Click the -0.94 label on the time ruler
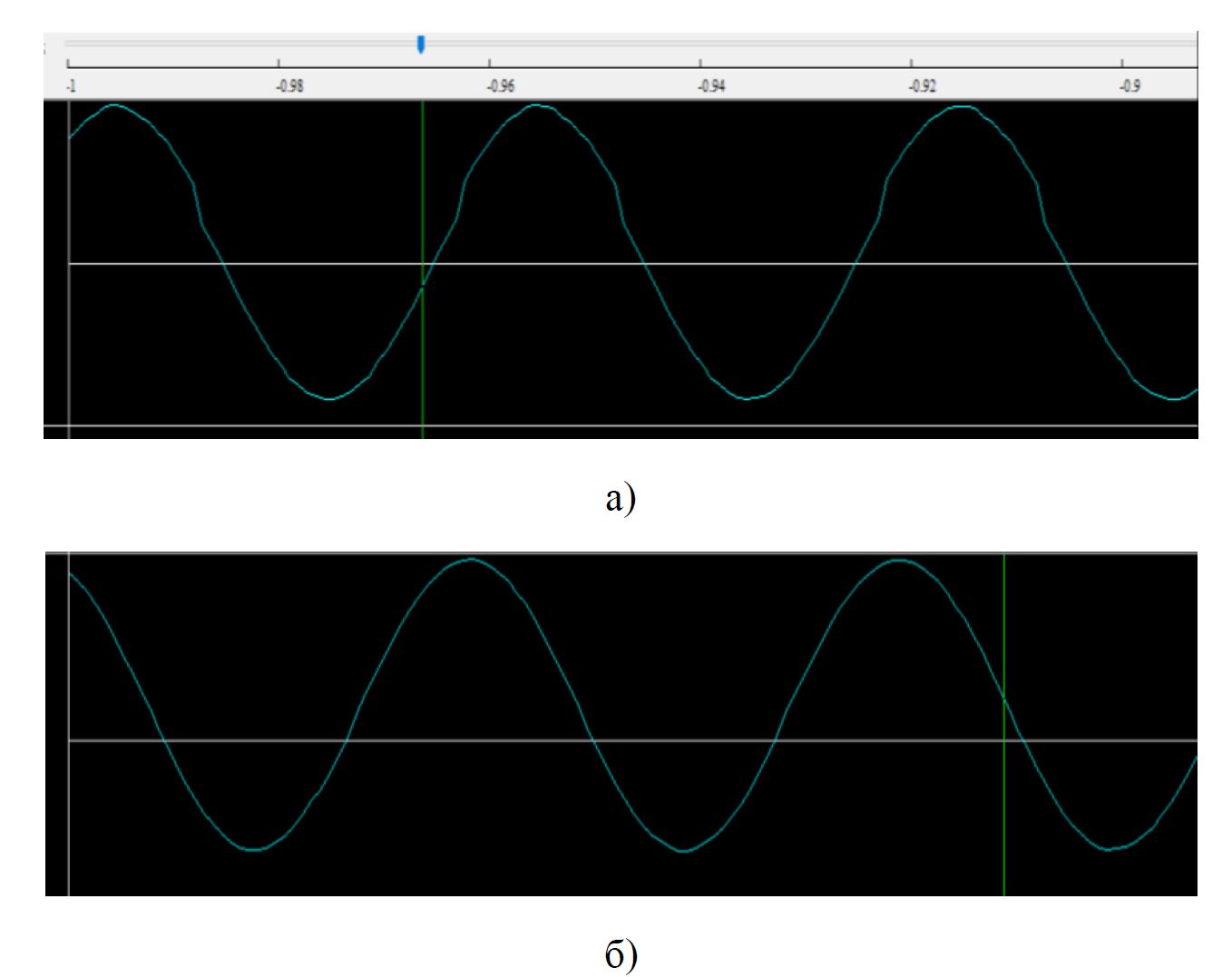The image size is (1232, 977). pyautogui.click(x=712, y=86)
